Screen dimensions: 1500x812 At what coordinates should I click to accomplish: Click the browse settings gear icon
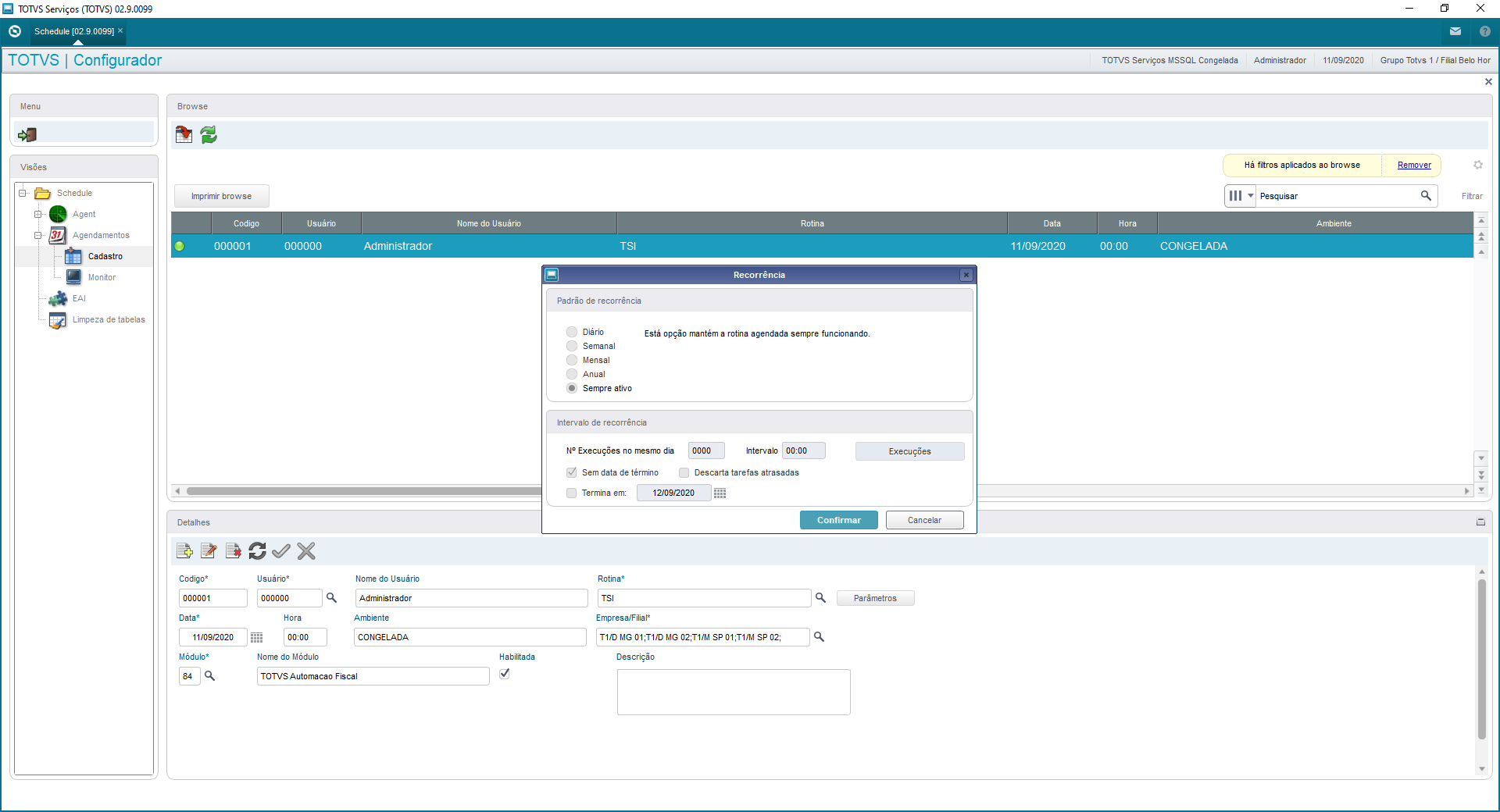1477,165
